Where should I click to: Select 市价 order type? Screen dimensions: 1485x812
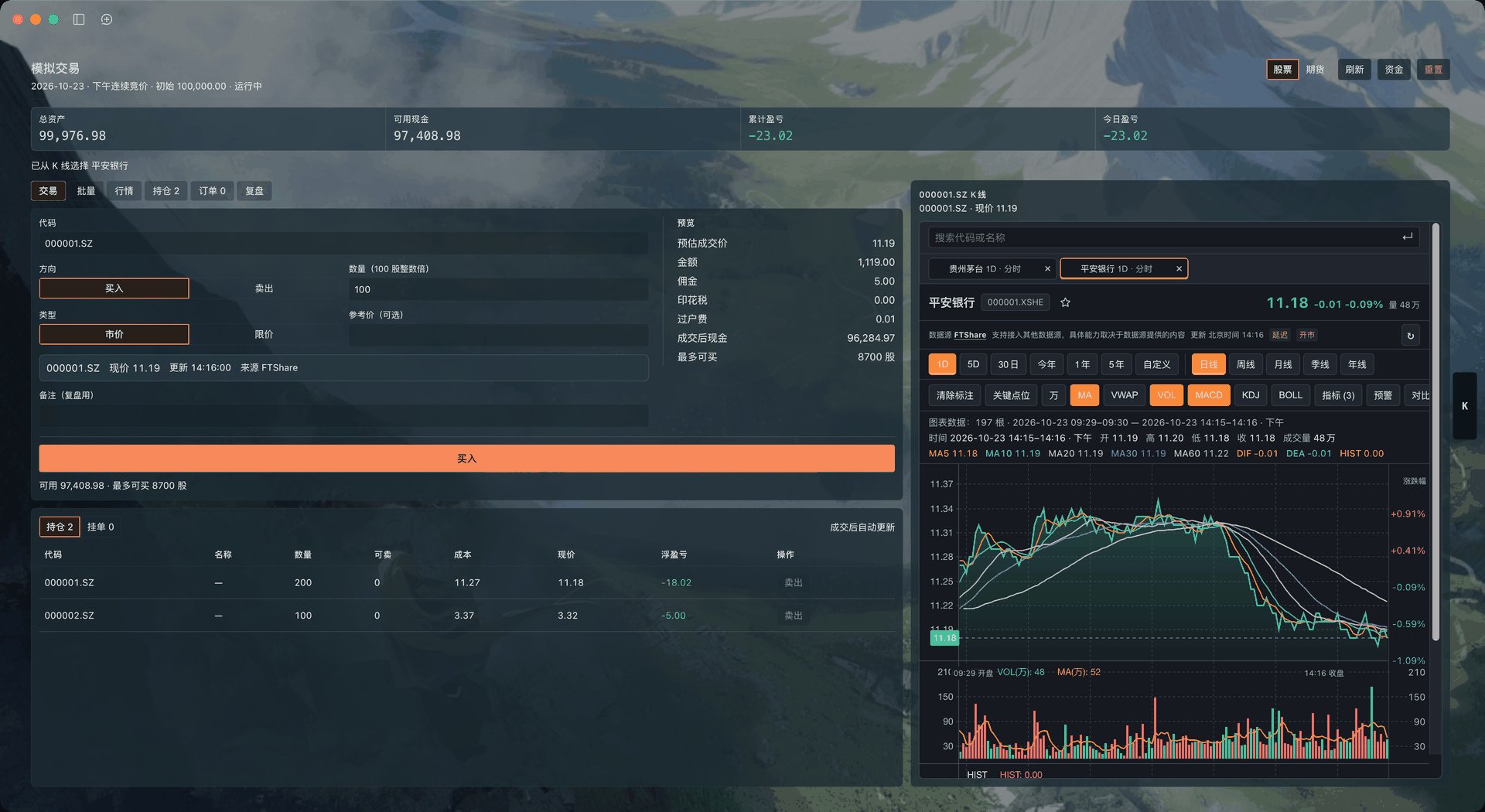[x=114, y=334]
